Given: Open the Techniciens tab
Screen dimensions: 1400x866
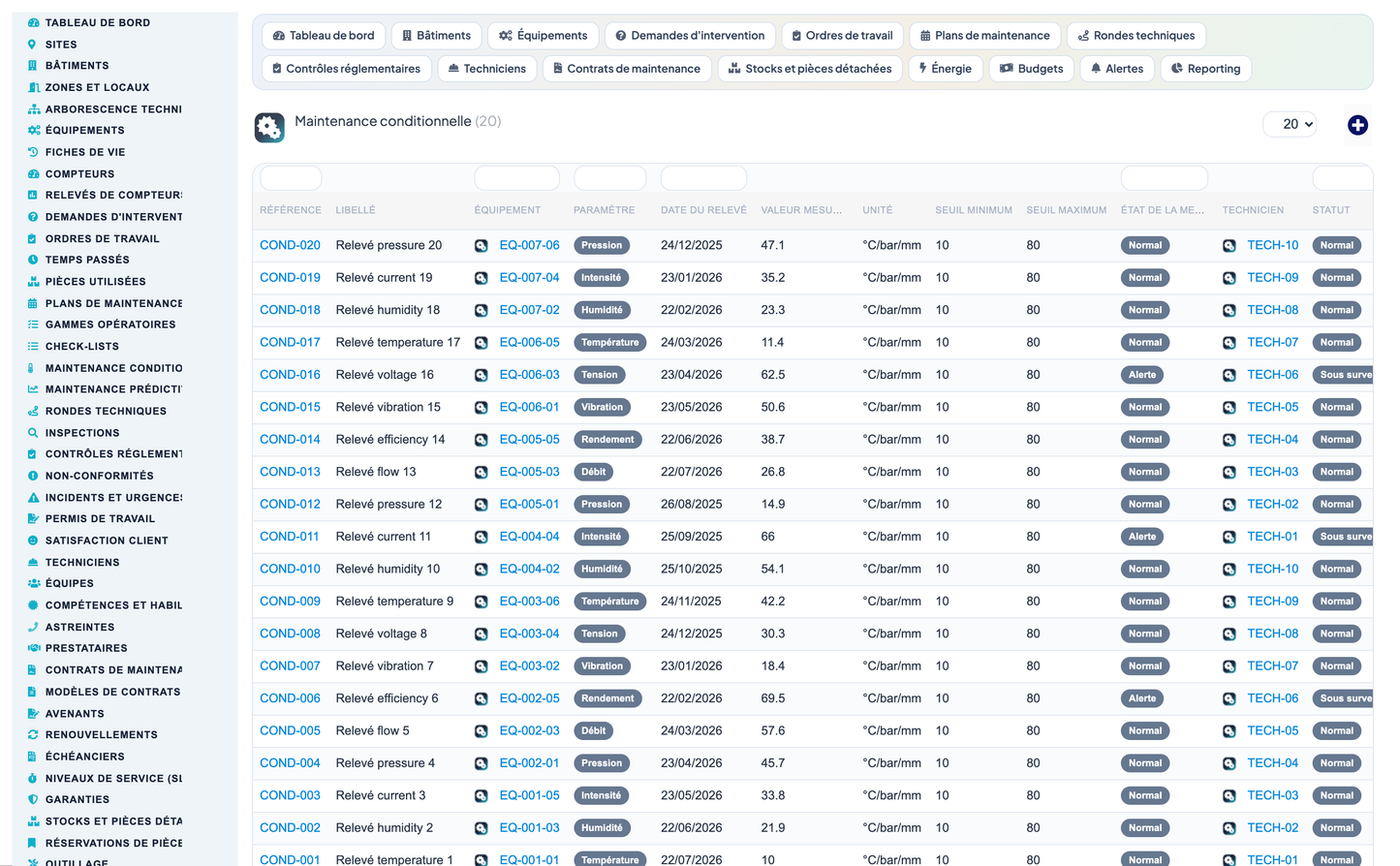Looking at the screenshot, I should (486, 69).
